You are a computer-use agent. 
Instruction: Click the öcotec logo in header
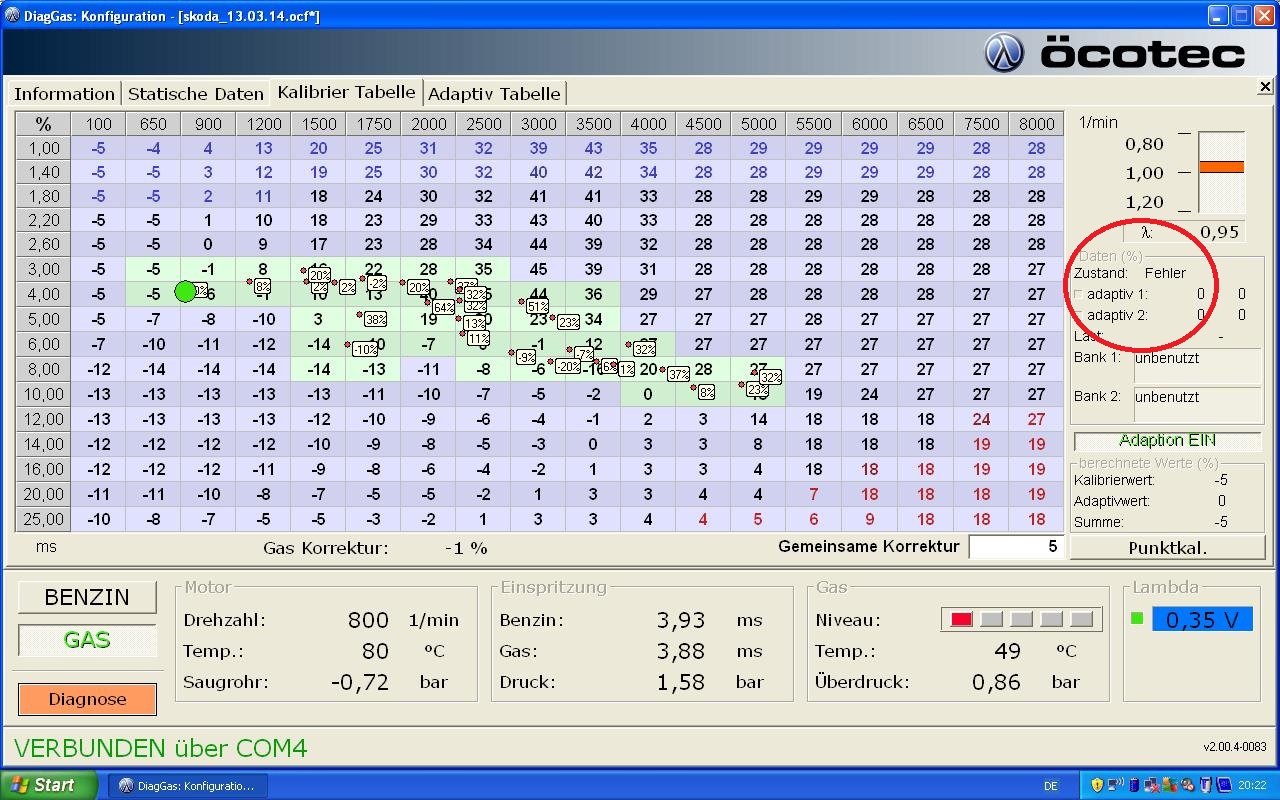click(1115, 52)
